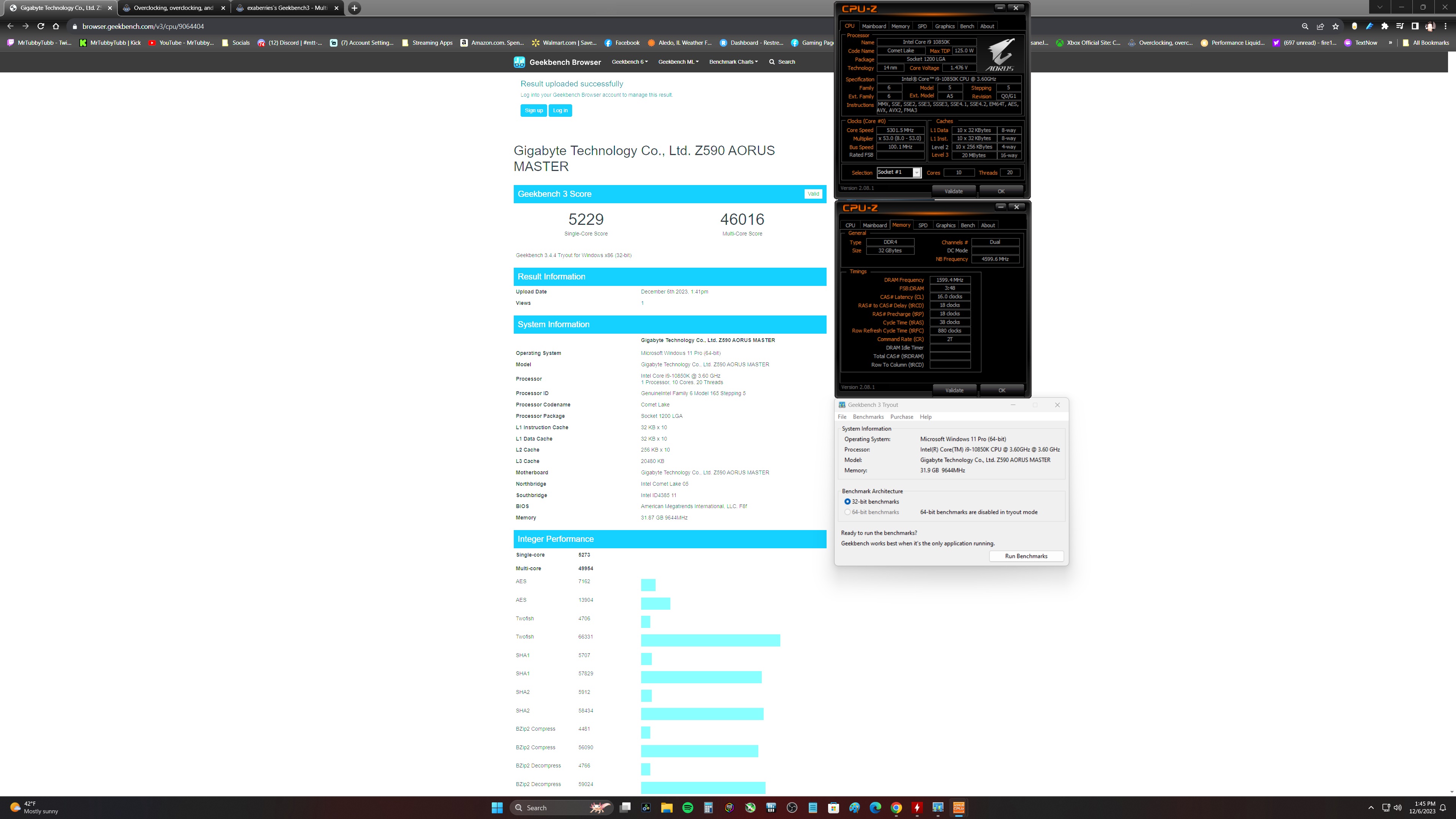Screen dimensions: 1456x819
Task: Show hidden system tray icons
Action: tap(1371, 808)
